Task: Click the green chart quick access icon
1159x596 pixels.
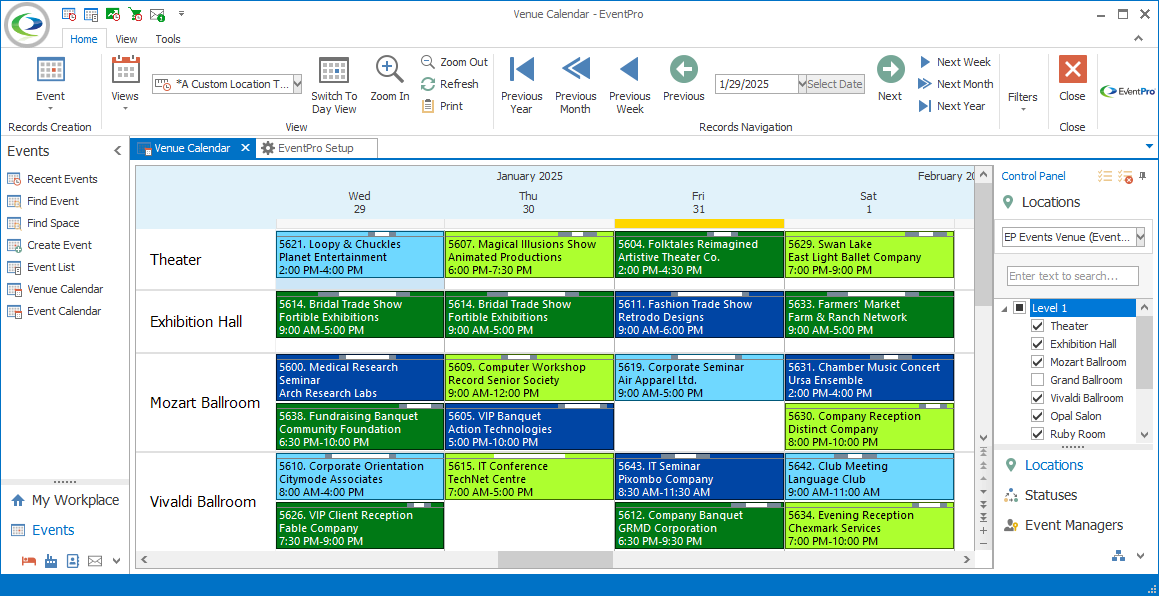Action: (113, 14)
